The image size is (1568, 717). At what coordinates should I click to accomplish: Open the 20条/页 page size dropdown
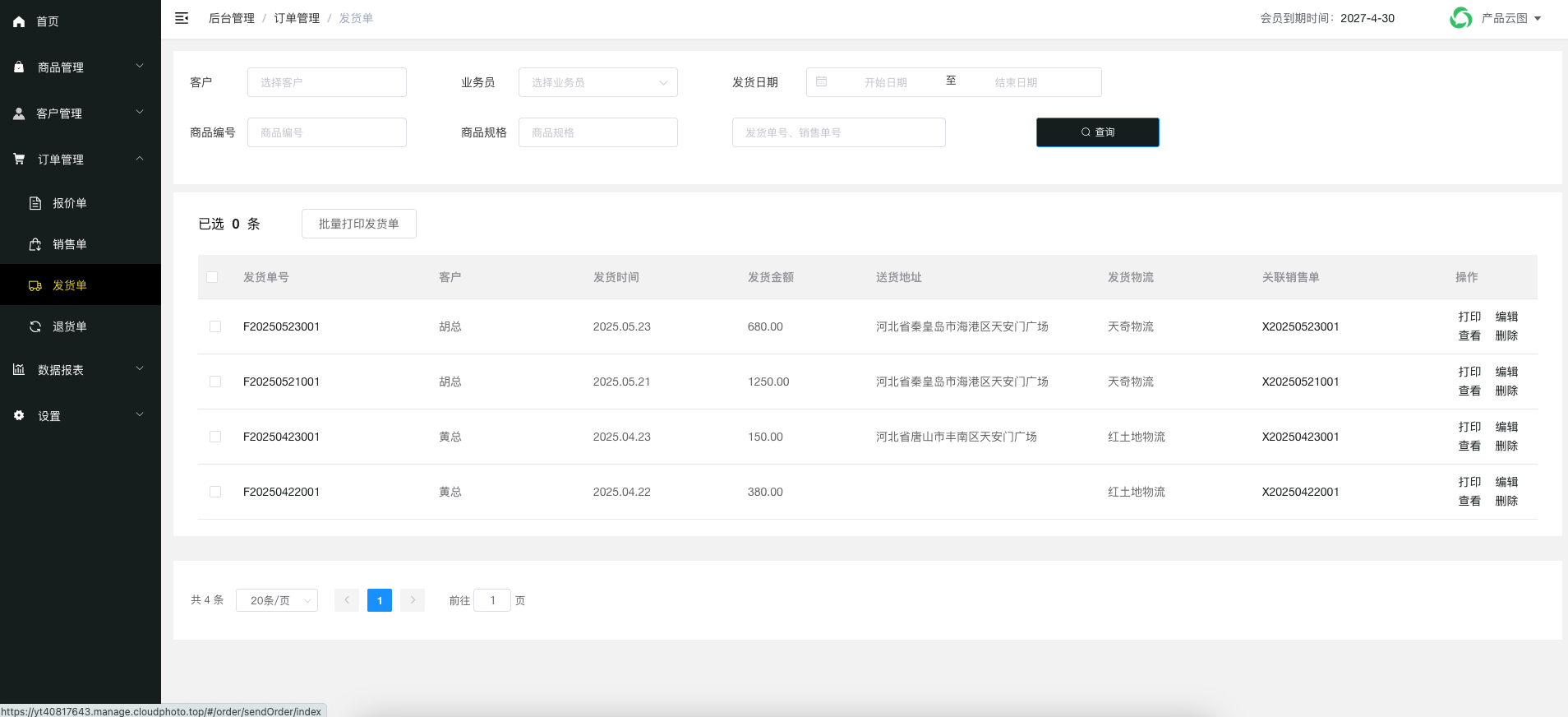(x=277, y=600)
